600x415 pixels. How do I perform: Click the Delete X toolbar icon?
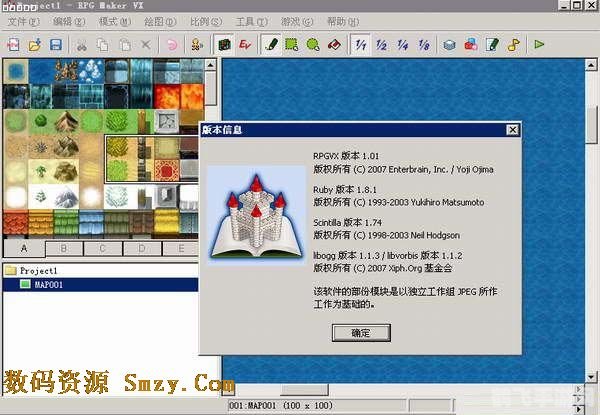(146, 45)
